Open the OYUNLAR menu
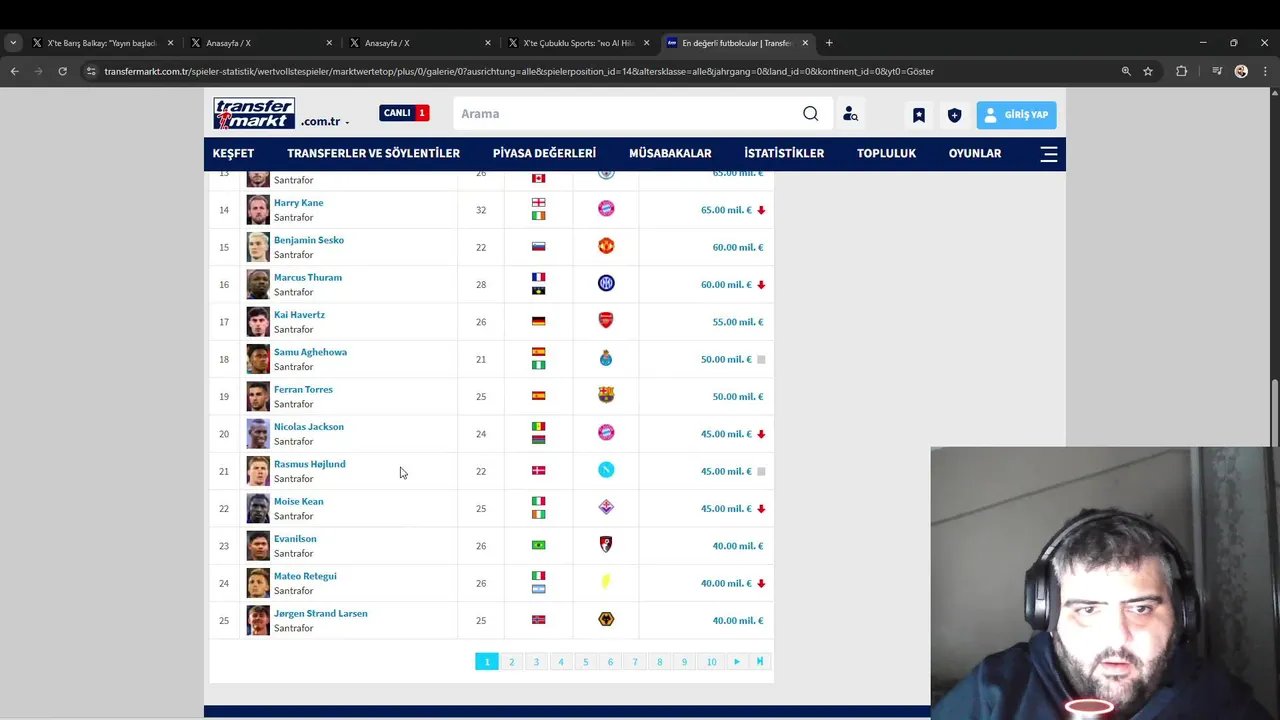 coord(975,153)
